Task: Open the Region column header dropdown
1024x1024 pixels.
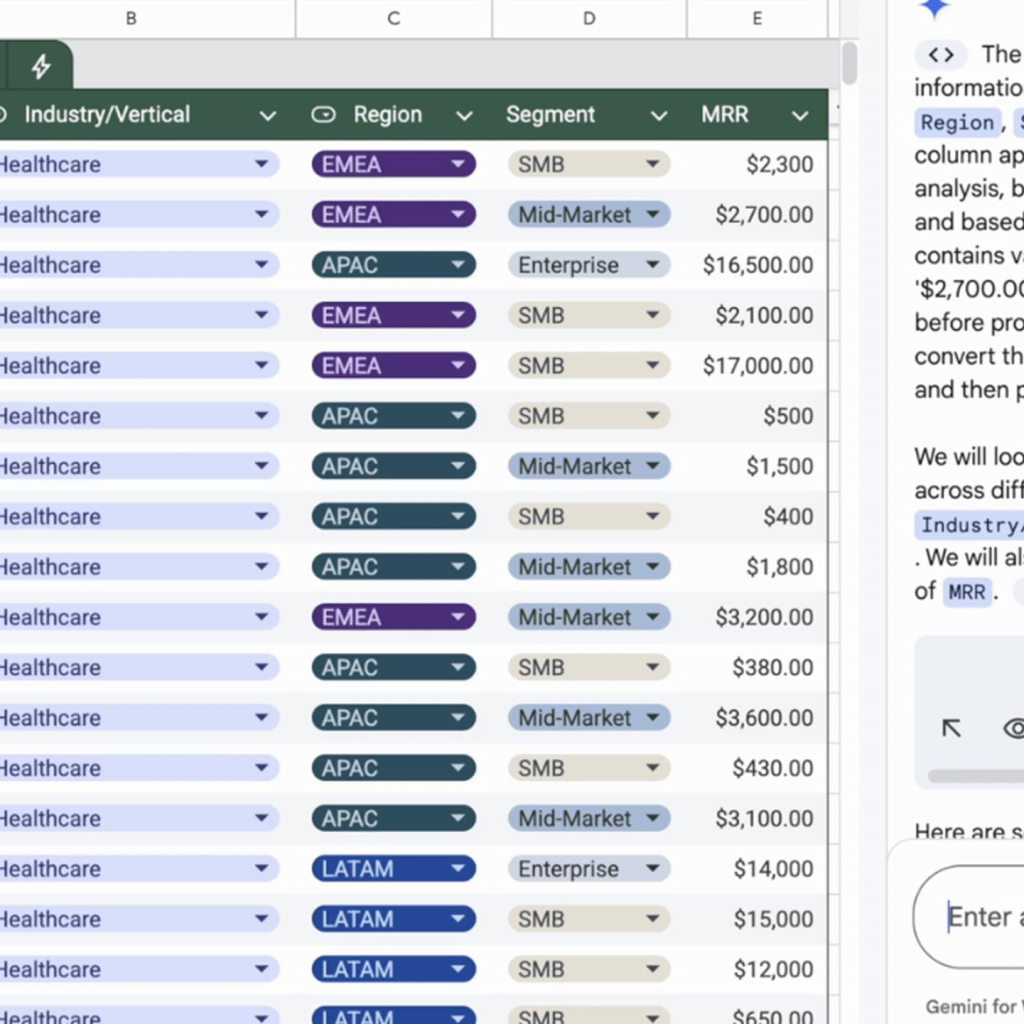Action: pyautogui.click(x=464, y=115)
